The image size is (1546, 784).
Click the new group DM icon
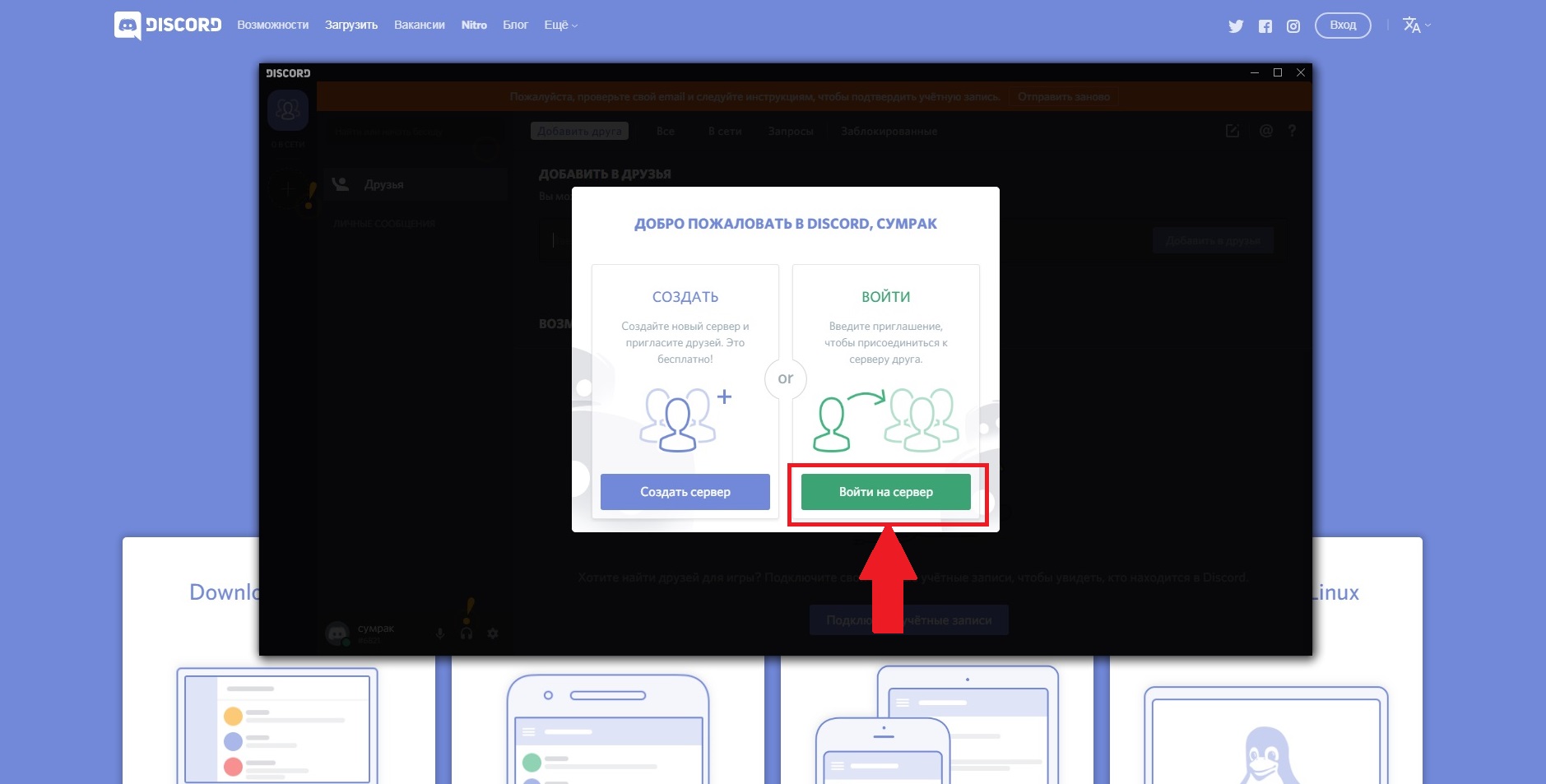1233,131
